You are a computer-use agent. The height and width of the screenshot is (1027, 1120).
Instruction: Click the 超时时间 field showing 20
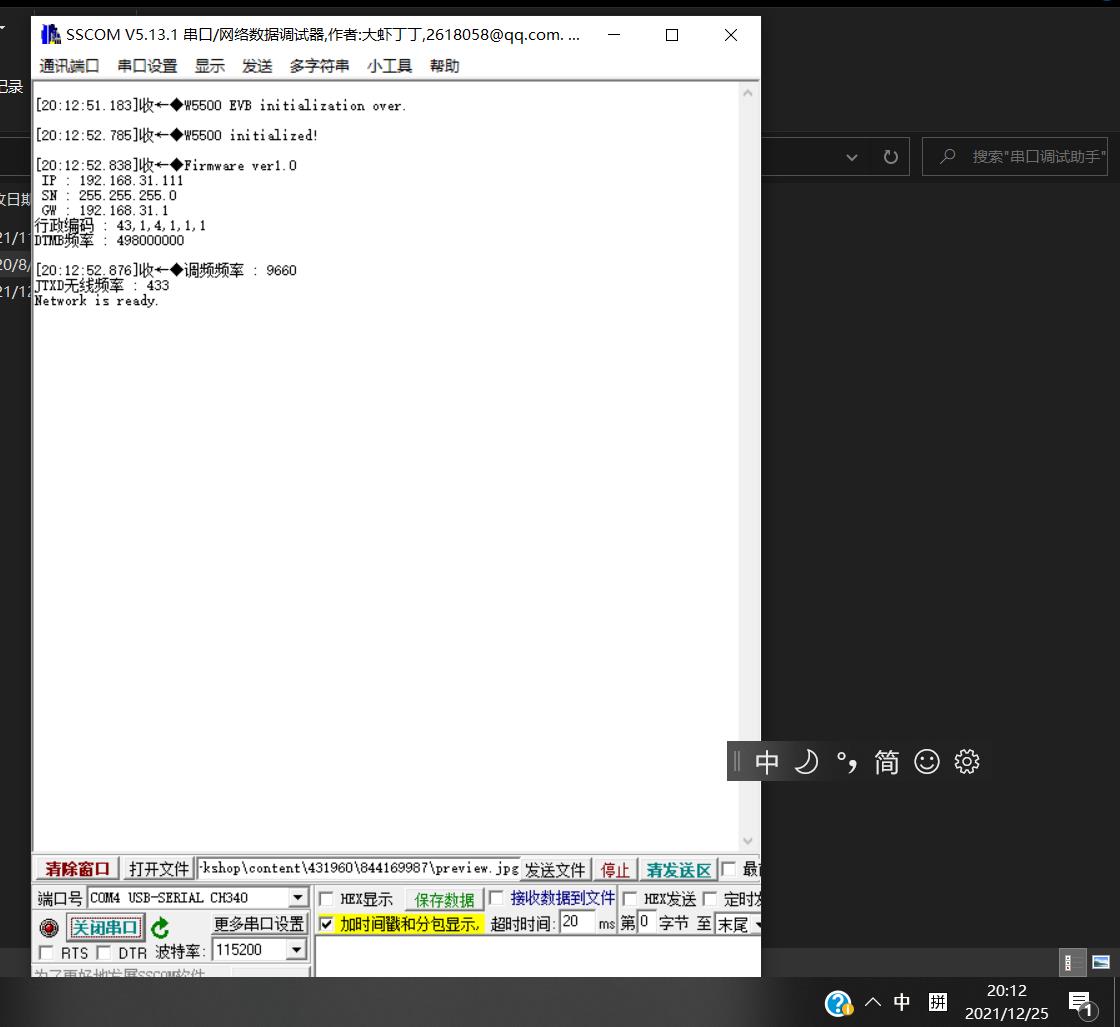pyautogui.click(x=577, y=922)
